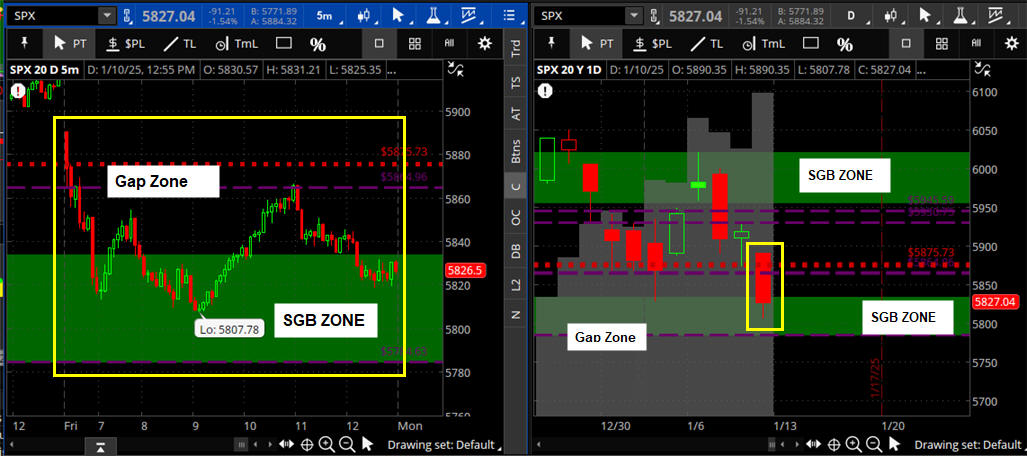
Task: Open left chart settings gear
Action: click(x=485, y=44)
